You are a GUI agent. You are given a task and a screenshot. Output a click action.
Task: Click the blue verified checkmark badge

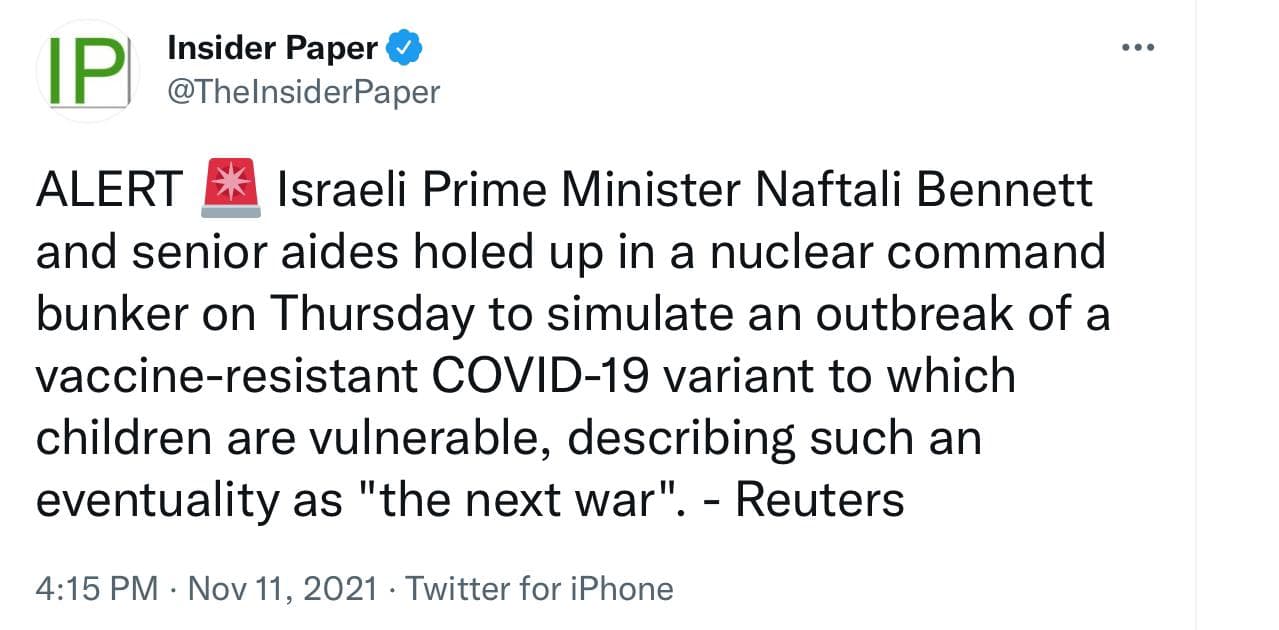click(x=405, y=47)
